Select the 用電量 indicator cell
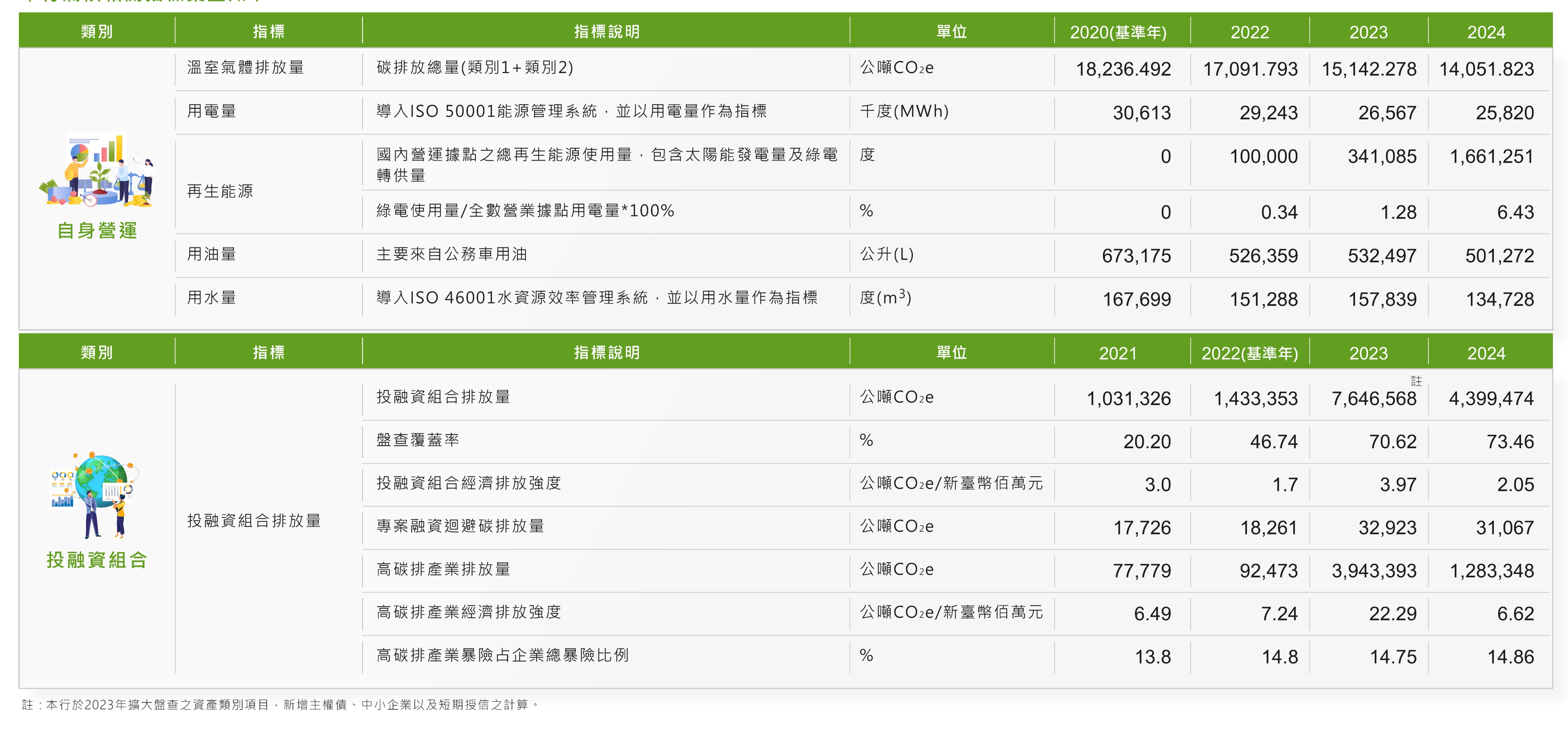 [211, 111]
